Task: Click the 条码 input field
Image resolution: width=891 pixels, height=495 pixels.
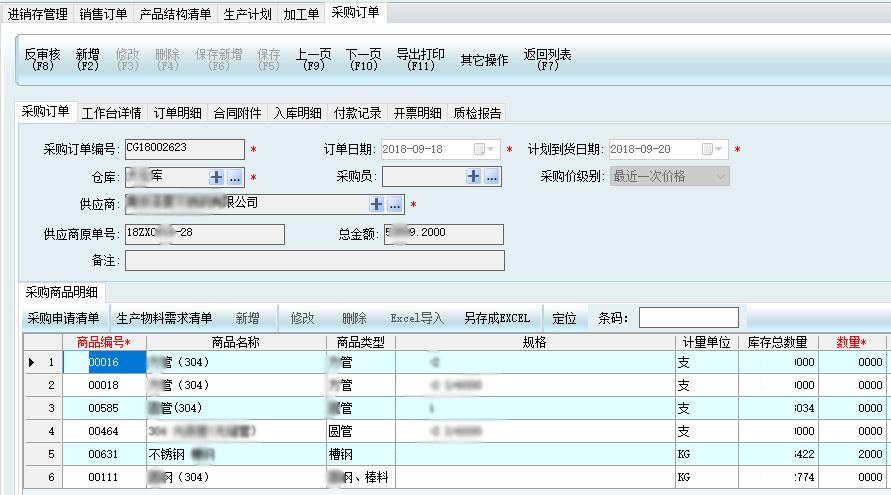Action: pyautogui.click(x=688, y=318)
